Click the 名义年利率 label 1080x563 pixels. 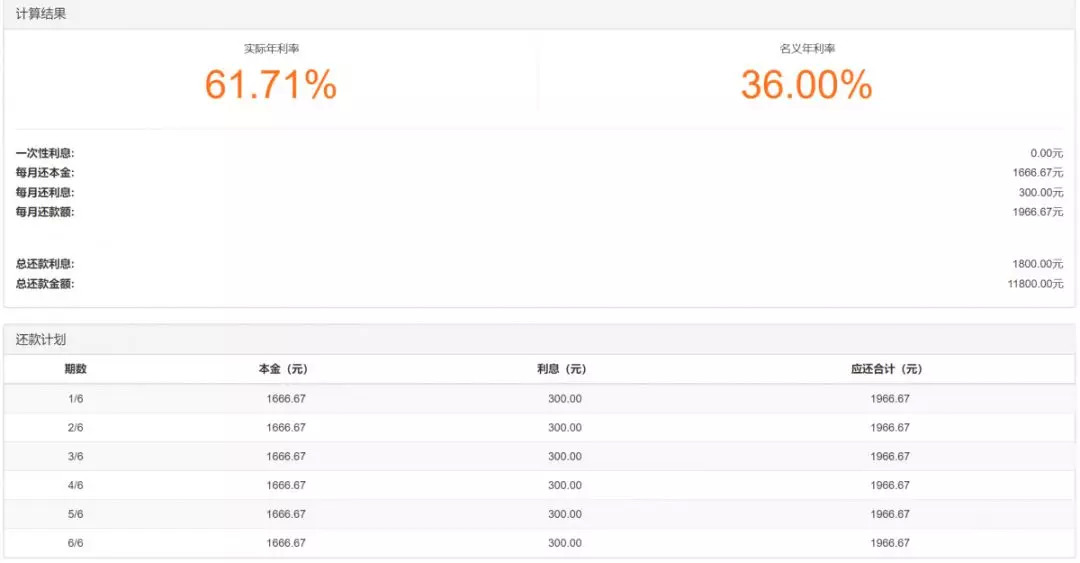[807, 49]
